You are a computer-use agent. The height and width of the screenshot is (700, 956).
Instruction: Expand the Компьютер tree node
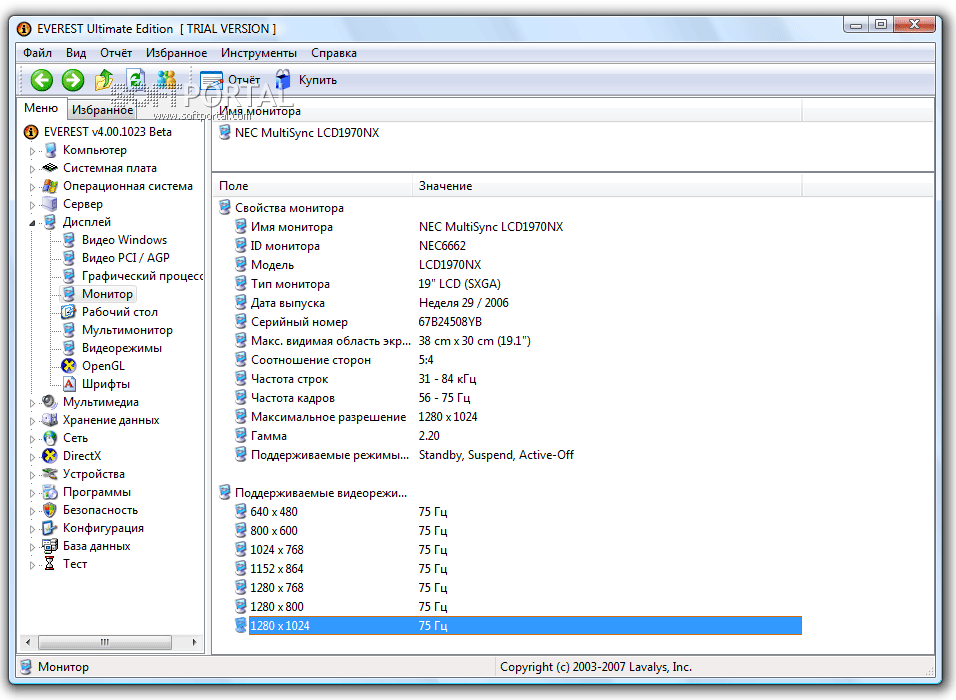point(33,151)
